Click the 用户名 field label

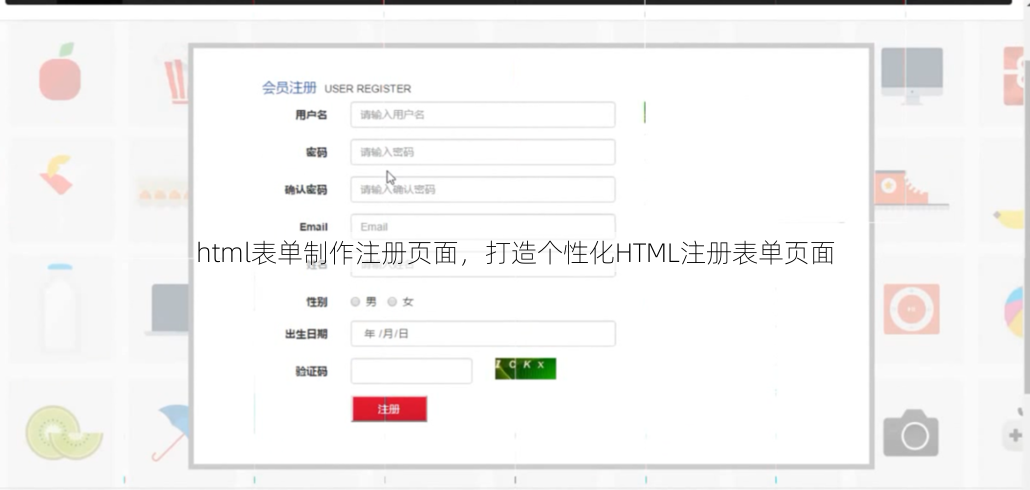point(311,115)
